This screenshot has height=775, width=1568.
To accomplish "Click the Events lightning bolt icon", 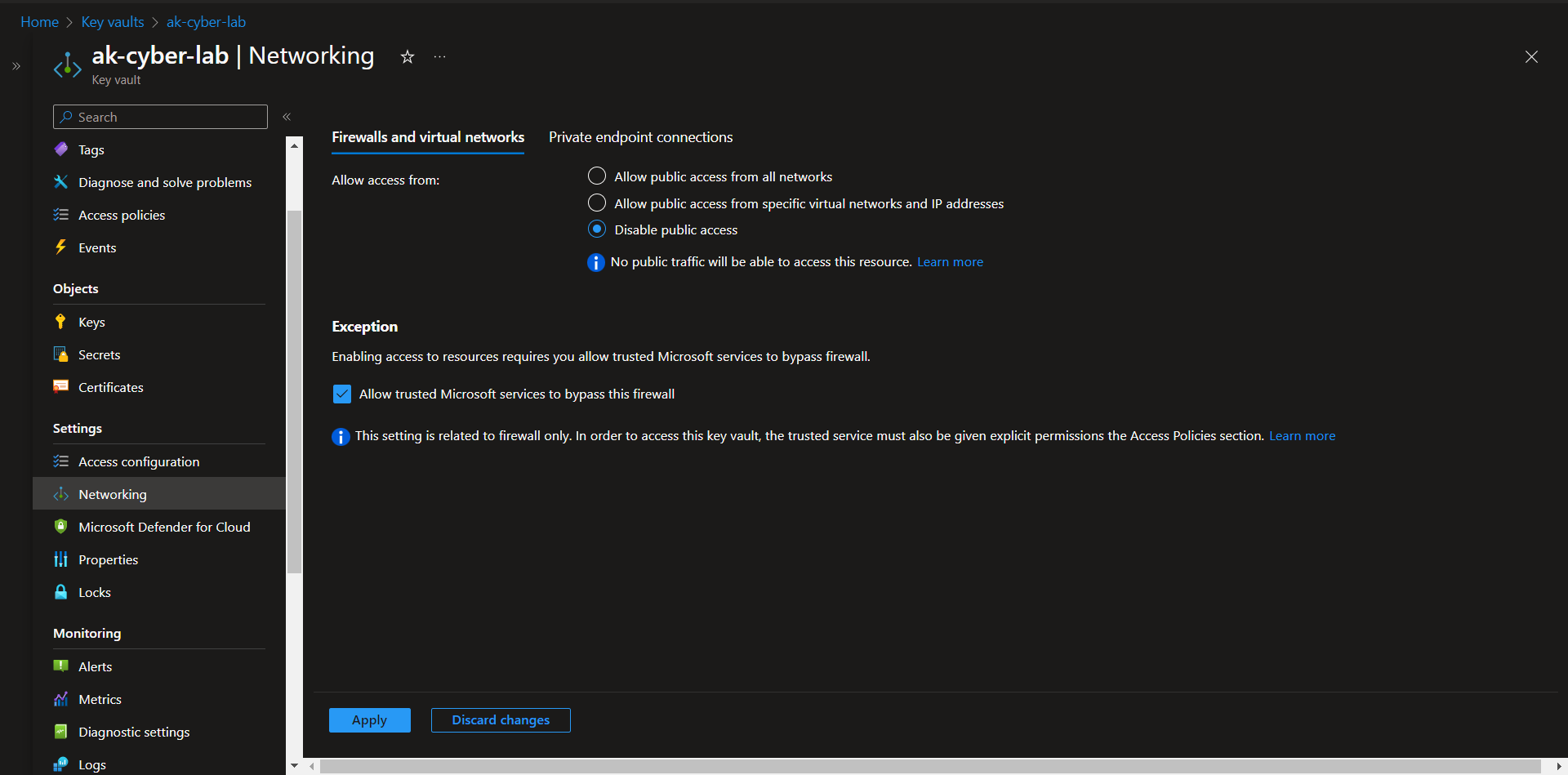I will tap(61, 247).
